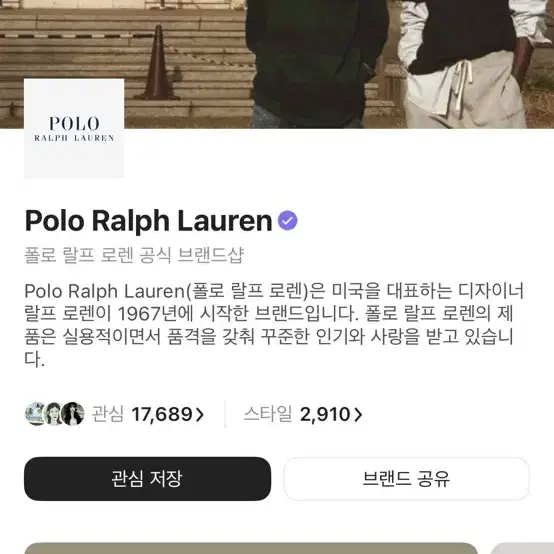Open the cover photo banner image

point(277,64)
